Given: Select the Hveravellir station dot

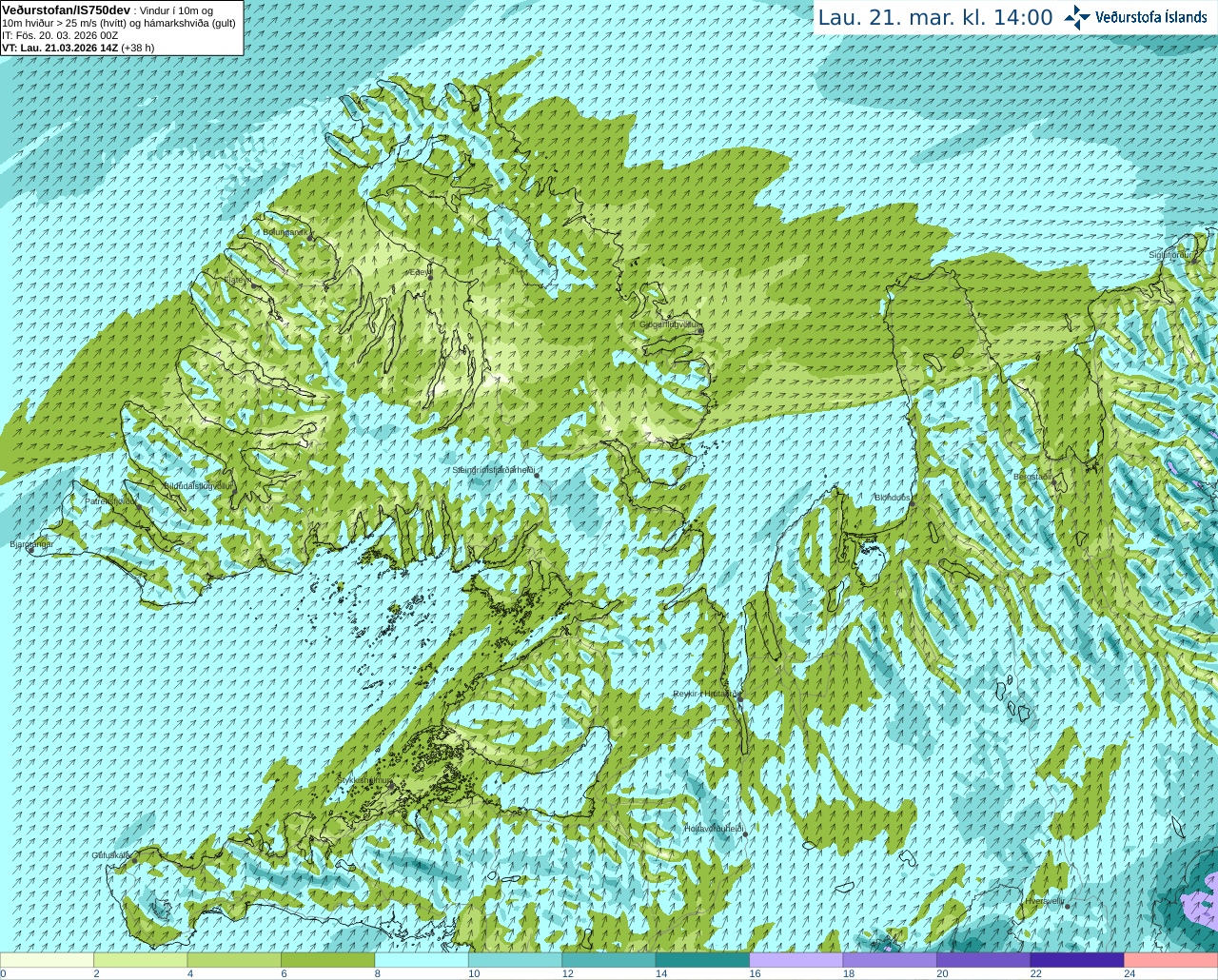Looking at the screenshot, I should click(x=1068, y=907).
